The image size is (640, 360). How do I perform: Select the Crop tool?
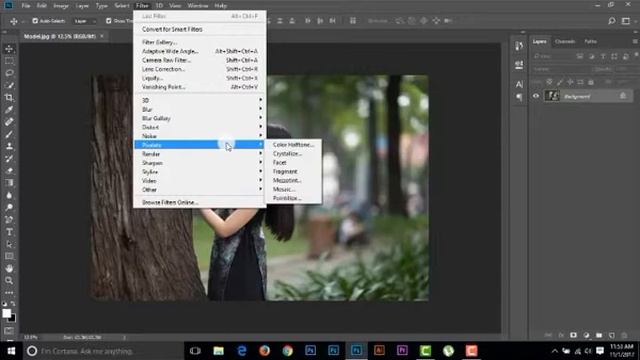click(x=9, y=98)
